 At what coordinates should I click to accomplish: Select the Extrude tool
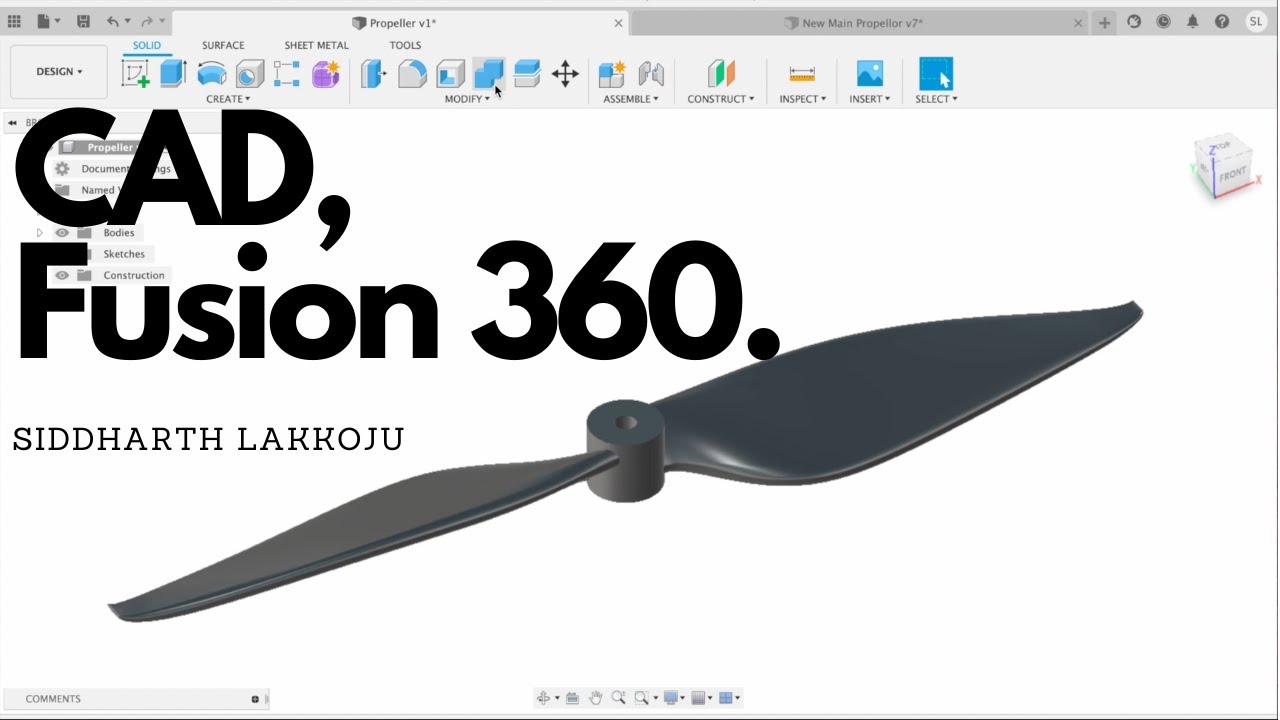173,73
